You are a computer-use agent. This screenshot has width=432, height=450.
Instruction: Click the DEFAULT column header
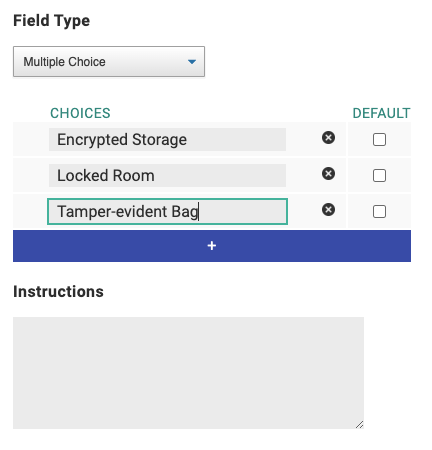tap(381, 113)
